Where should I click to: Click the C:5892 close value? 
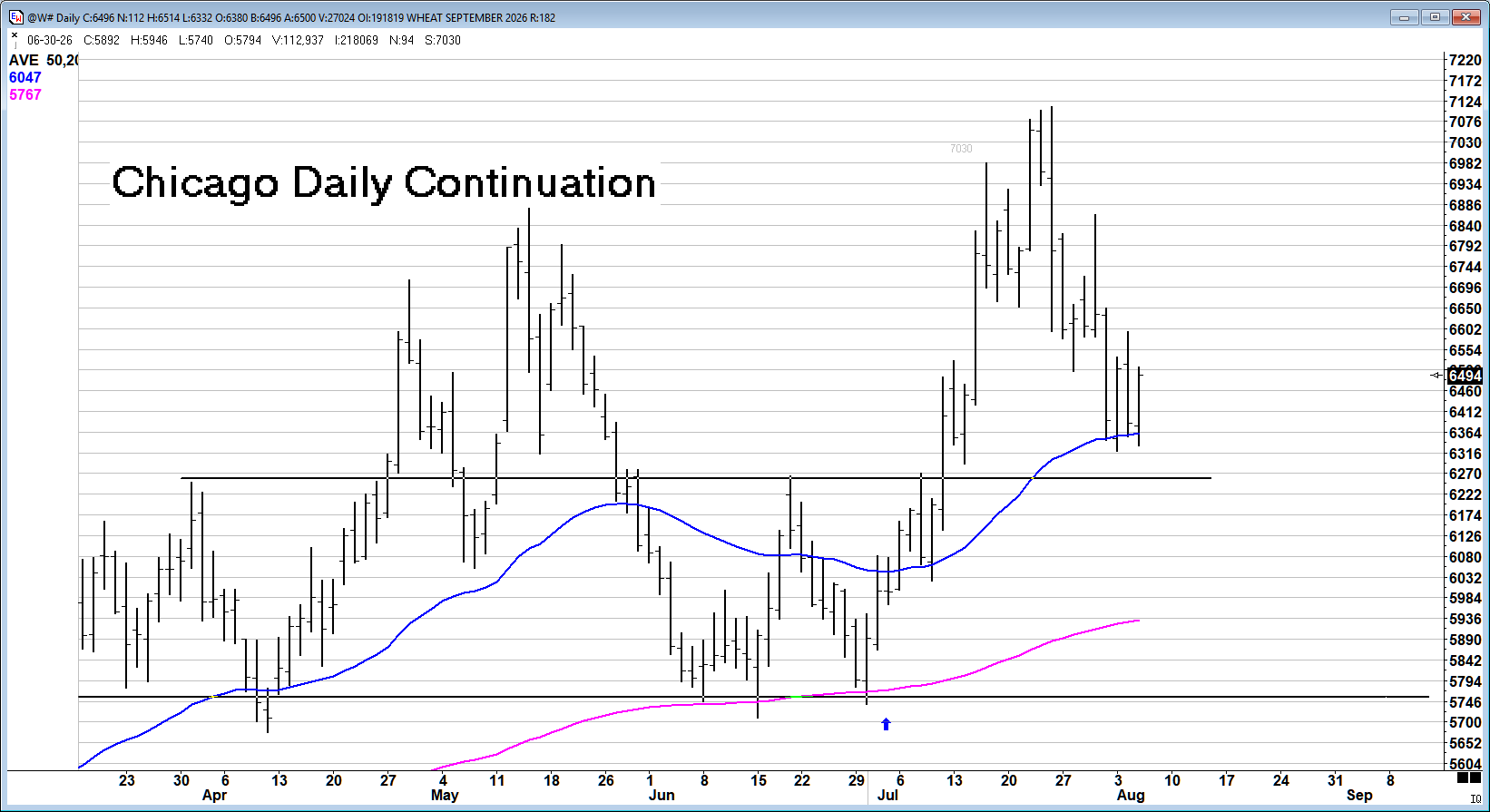[x=102, y=41]
